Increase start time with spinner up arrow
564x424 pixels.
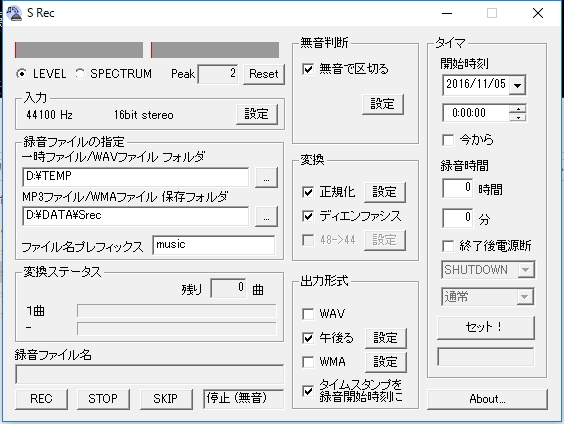point(518,109)
